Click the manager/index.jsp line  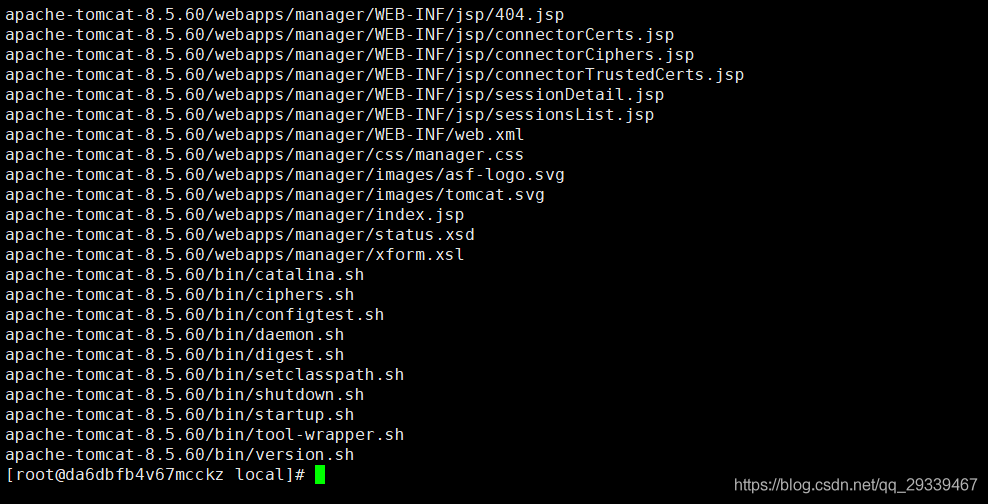[234, 215]
